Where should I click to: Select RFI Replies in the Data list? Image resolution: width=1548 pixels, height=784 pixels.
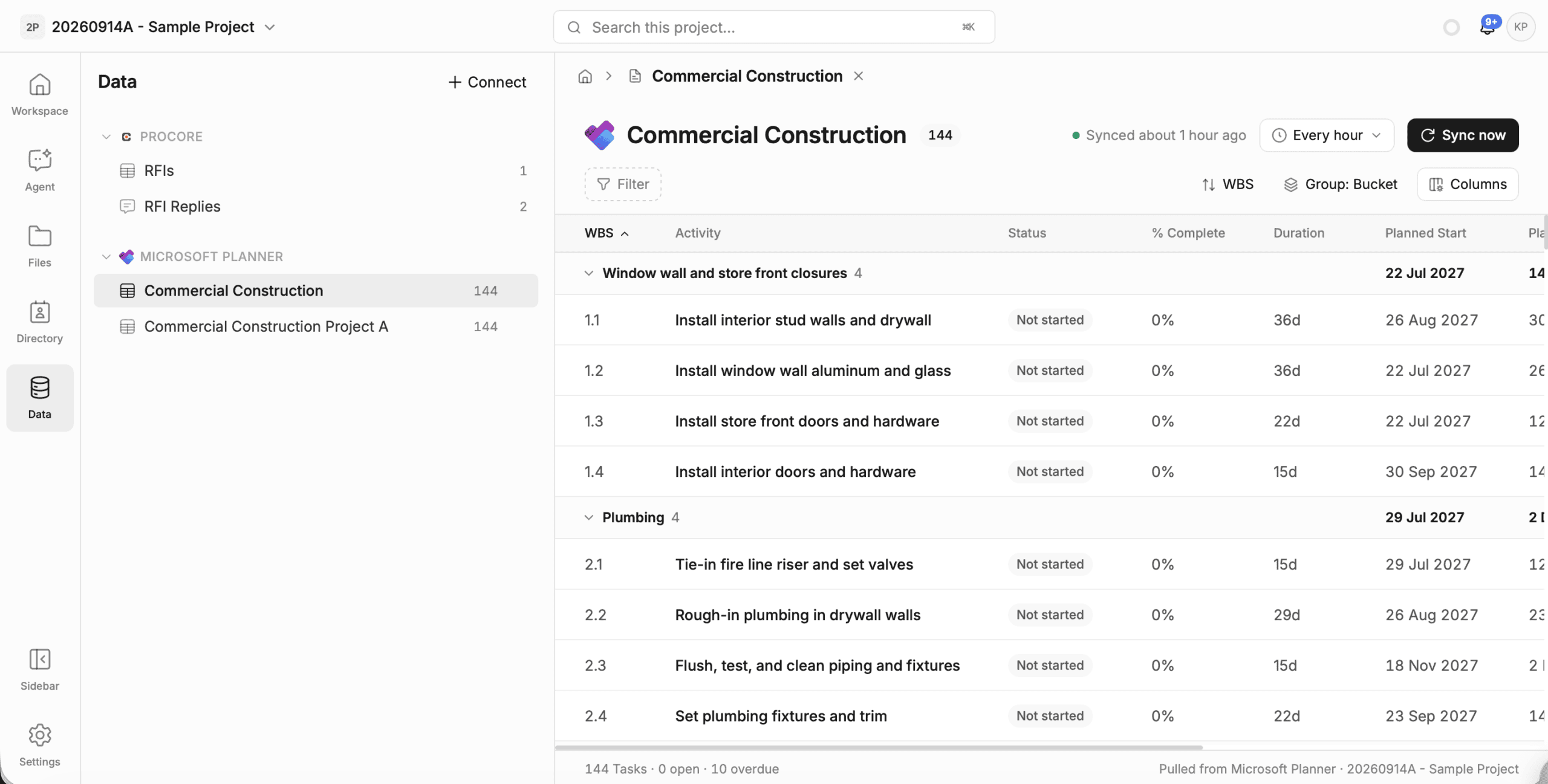316,207
